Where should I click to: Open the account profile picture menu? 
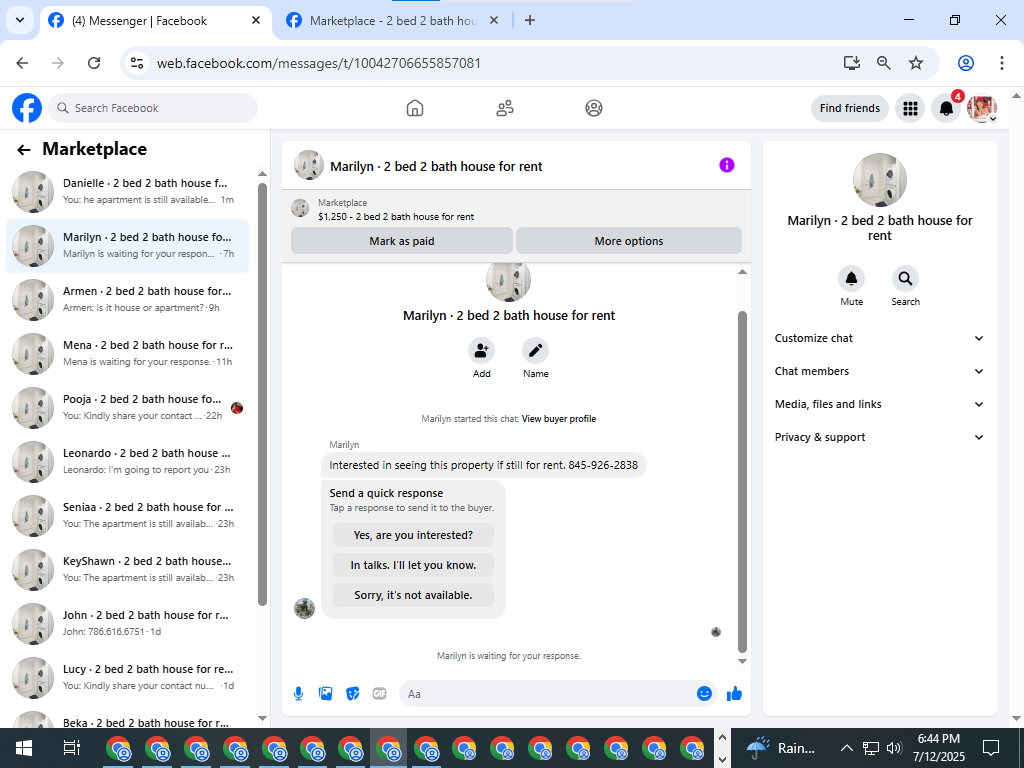coord(982,108)
